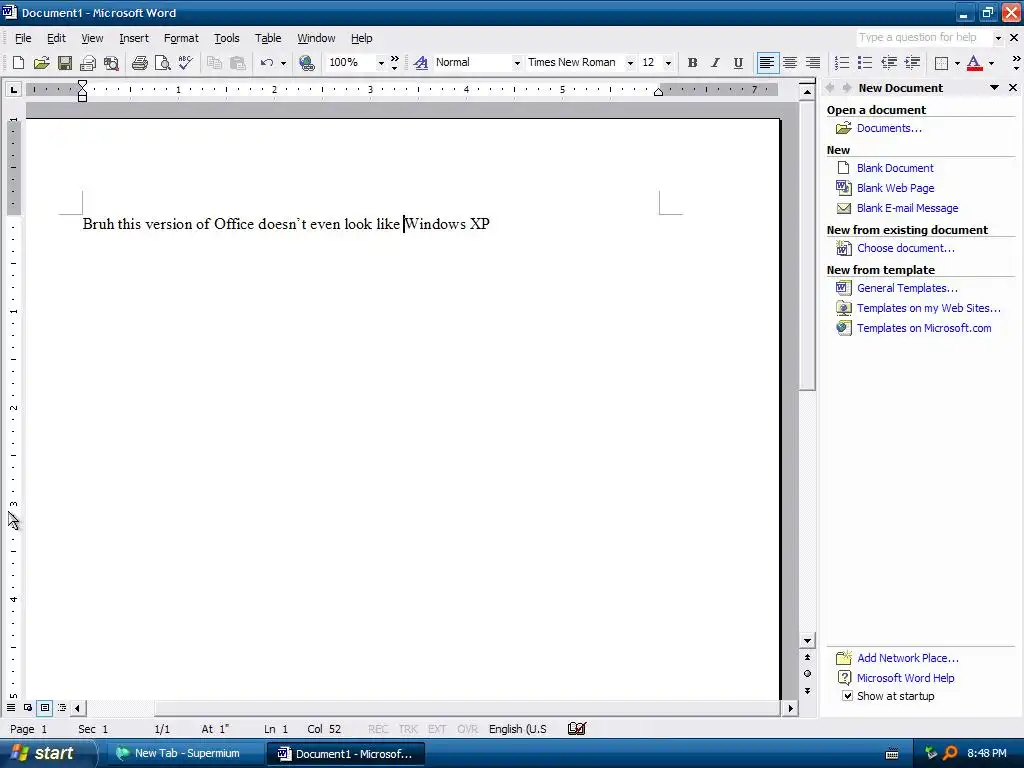Increase the paragraph indent
1024x768 pixels.
tap(912, 63)
